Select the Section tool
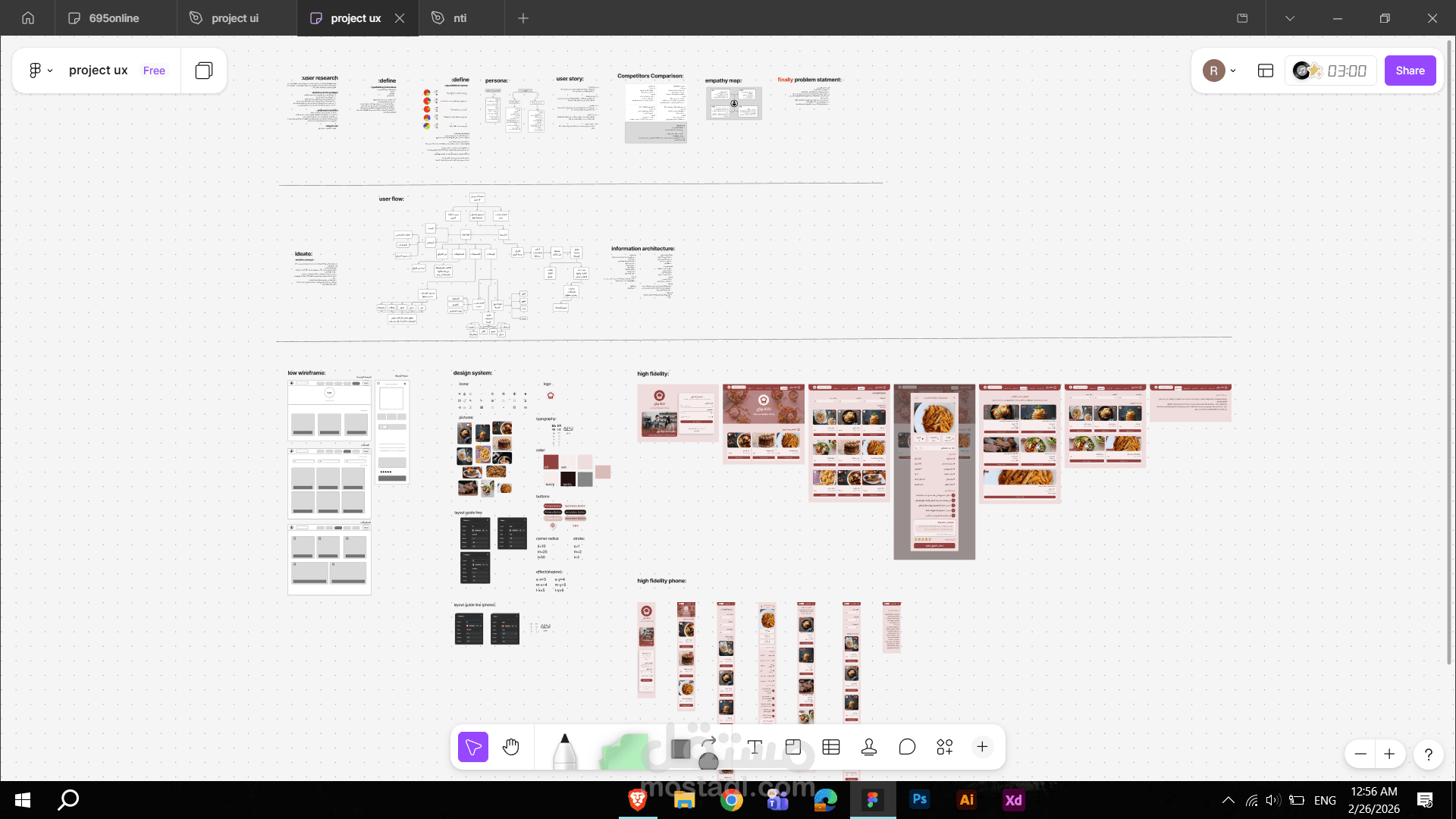Image resolution: width=1456 pixels, height=819 pixels. point(793,748)
